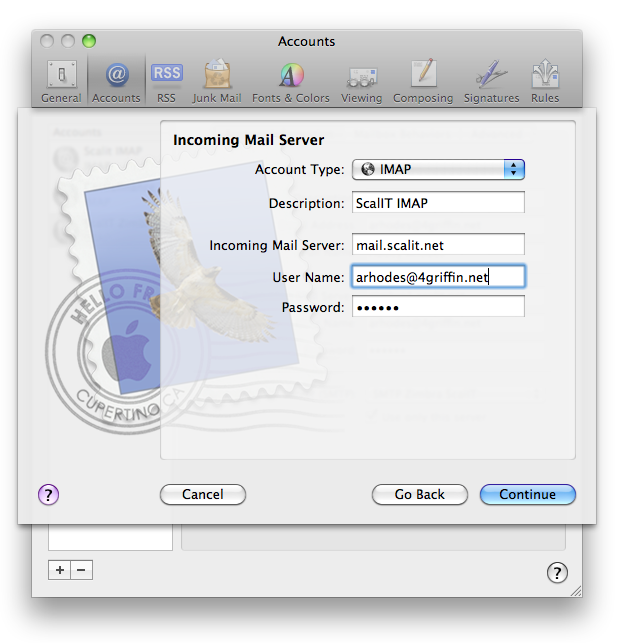Viewport: 621px width, 643px height.
Task: Open the General preferences pane
Action: pyautogui.click(x=62, y=81)
